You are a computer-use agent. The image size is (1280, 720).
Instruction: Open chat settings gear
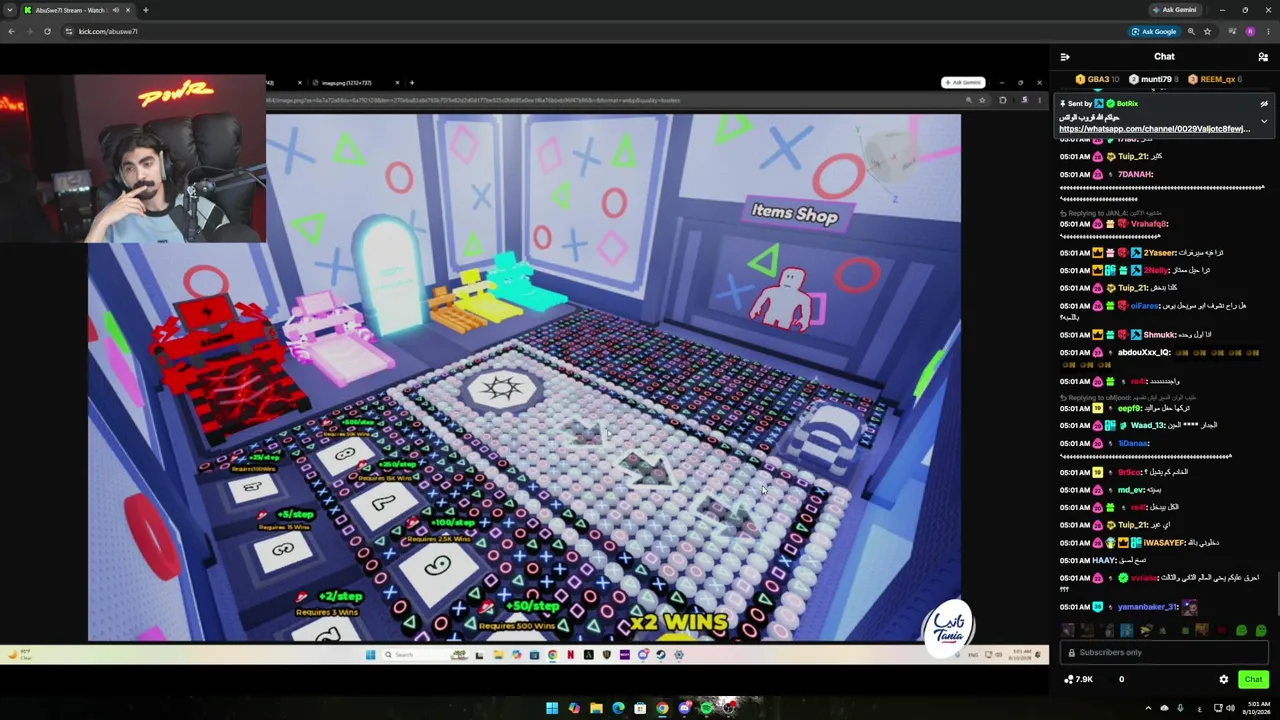click(1223, 680)
